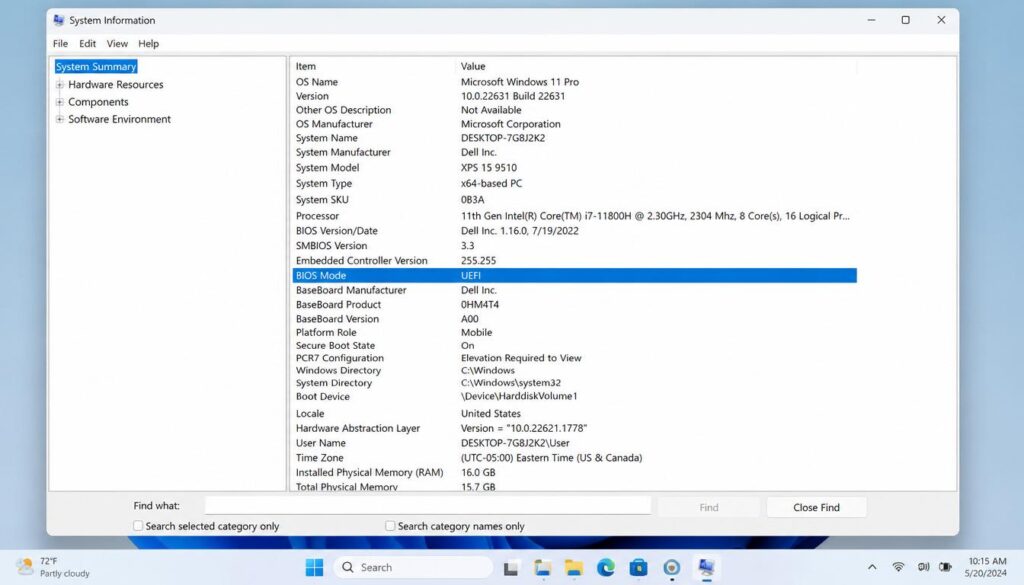The width and height of the screenshot is (1024, 585).
Task: Open Microsoft Store from the taskbar
Action: [x=639, y=567]
